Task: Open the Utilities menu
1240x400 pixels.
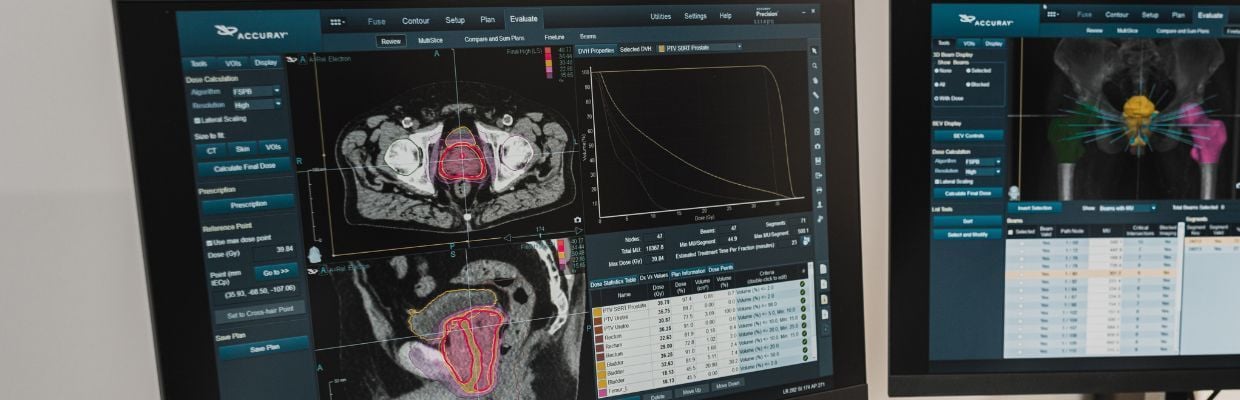Action: pos(661,16)
